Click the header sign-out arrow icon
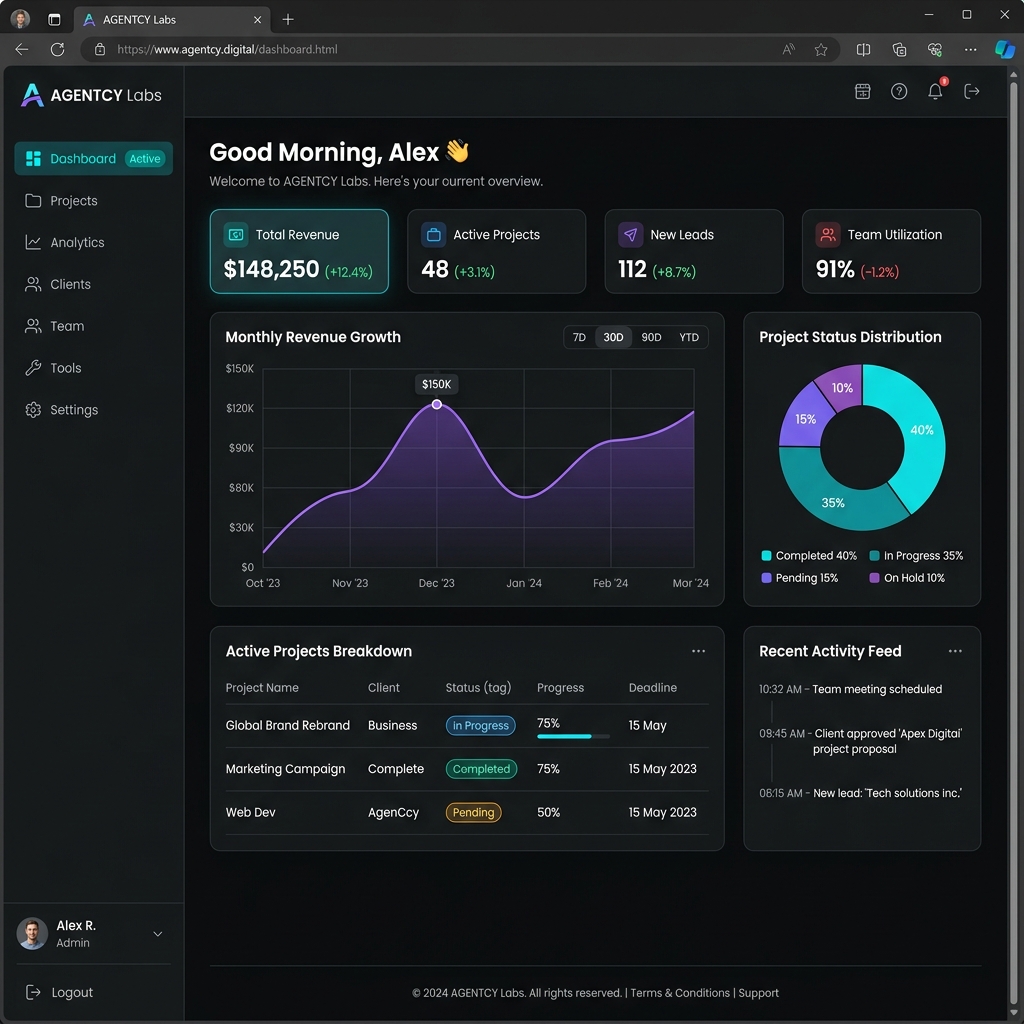Viewport: 1024px width, 1024px height. [x=972, y=91]
